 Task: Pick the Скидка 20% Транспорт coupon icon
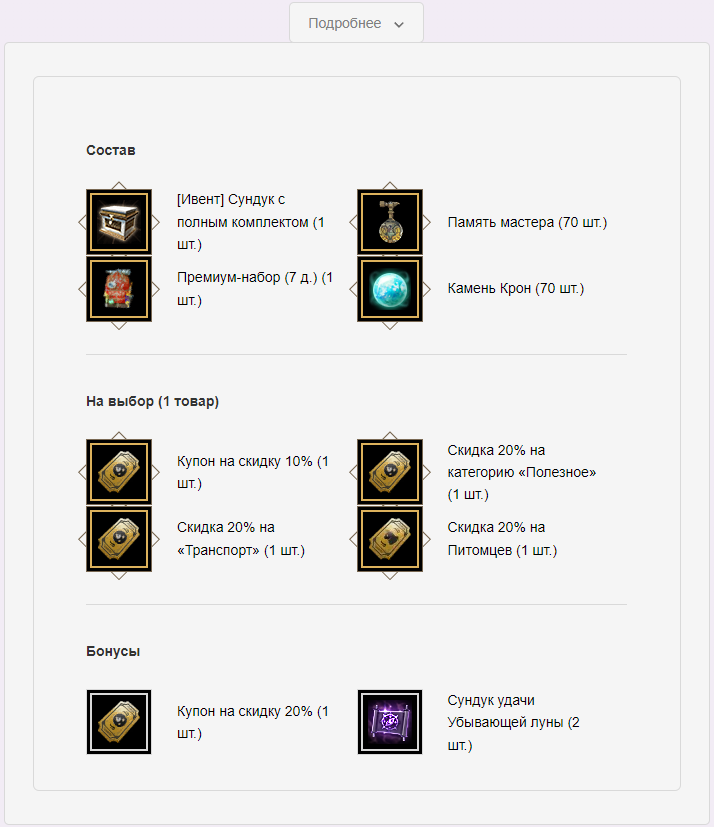point(119,538)
